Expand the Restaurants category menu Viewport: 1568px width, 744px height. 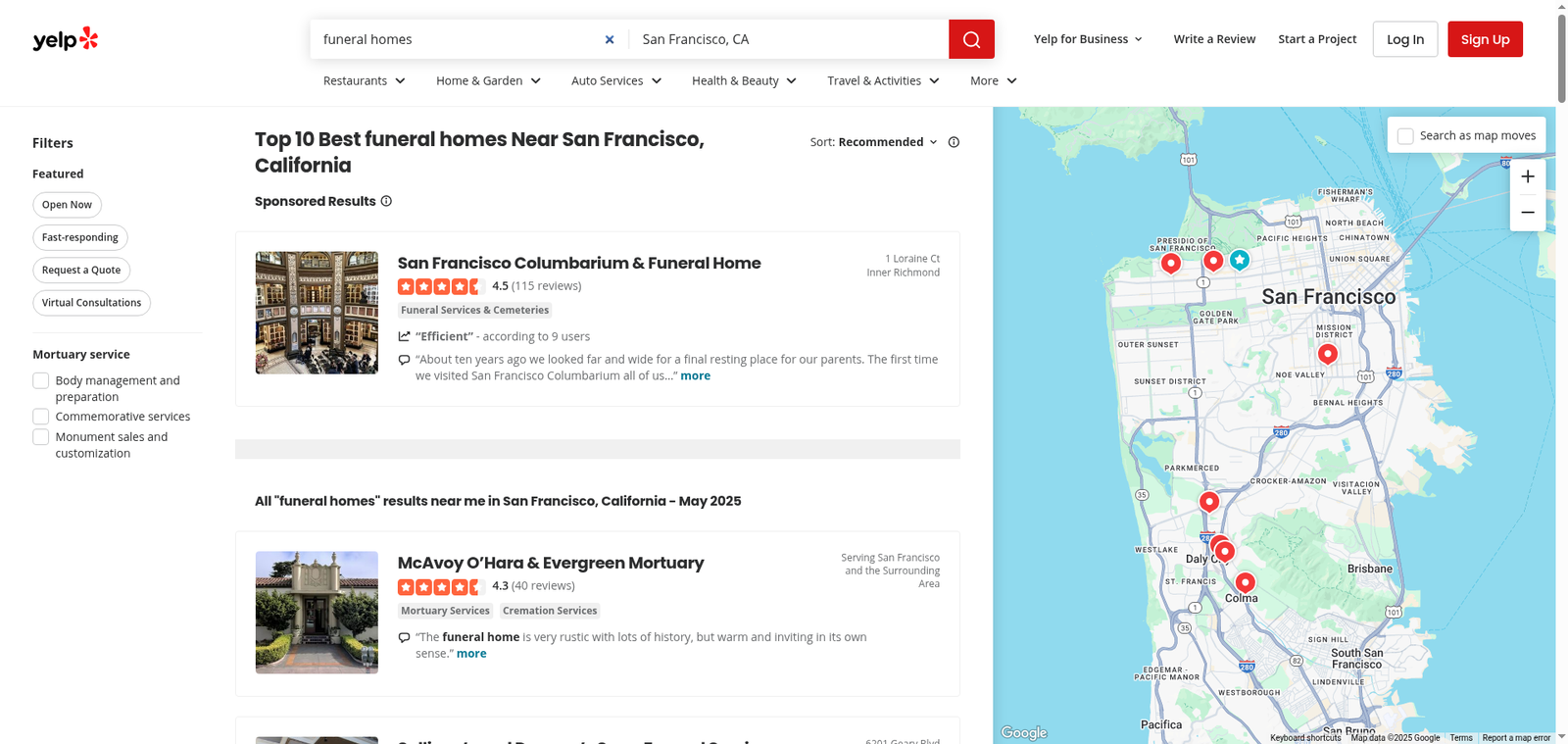[x=365, y=80]
